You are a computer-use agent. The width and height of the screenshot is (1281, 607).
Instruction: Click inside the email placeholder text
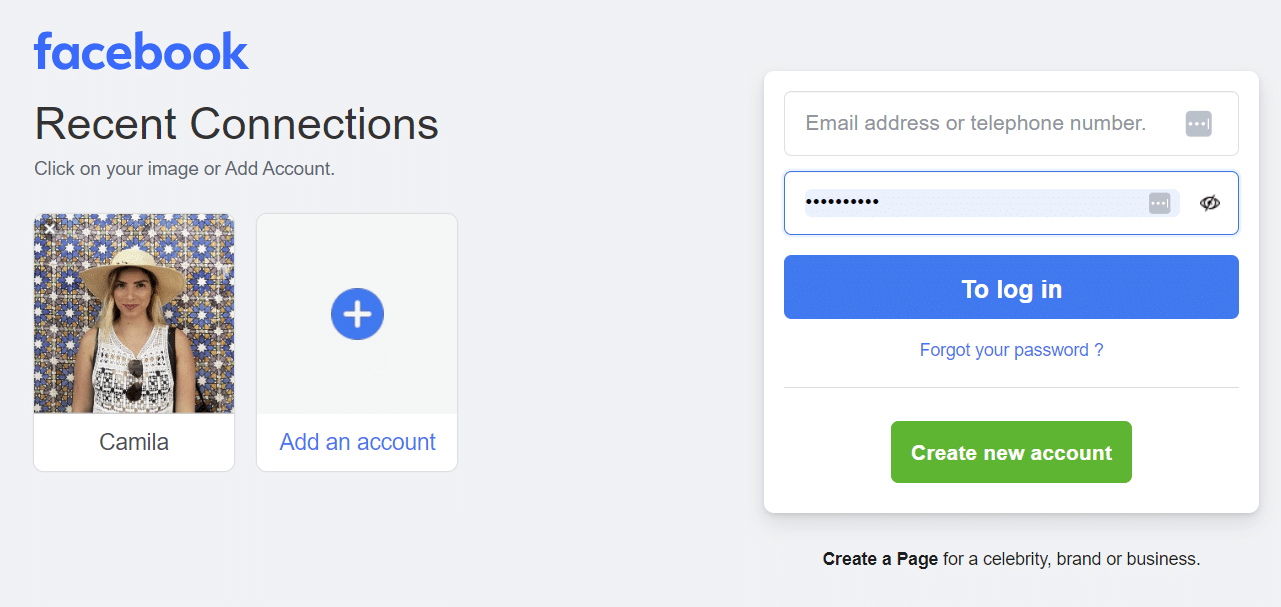click(975, 123)
